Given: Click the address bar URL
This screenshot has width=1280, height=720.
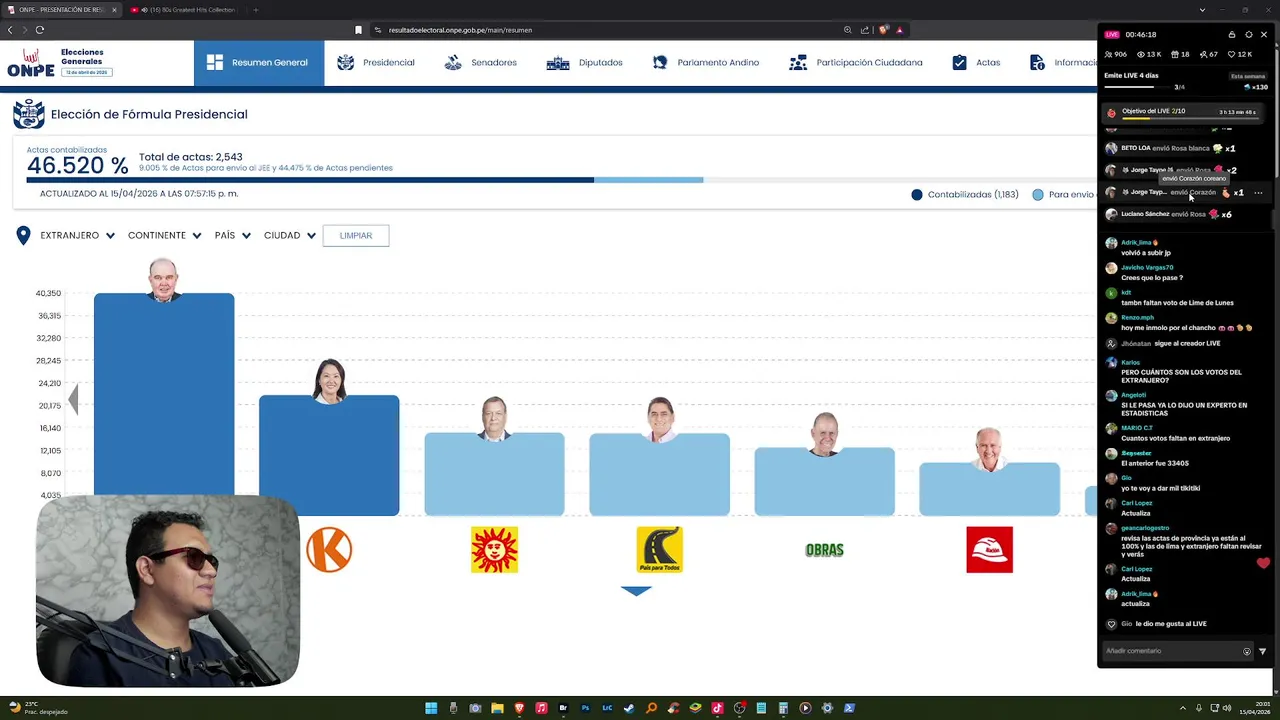Looking at the screenshot, I should pyautogui.click(x=460, y=30).
